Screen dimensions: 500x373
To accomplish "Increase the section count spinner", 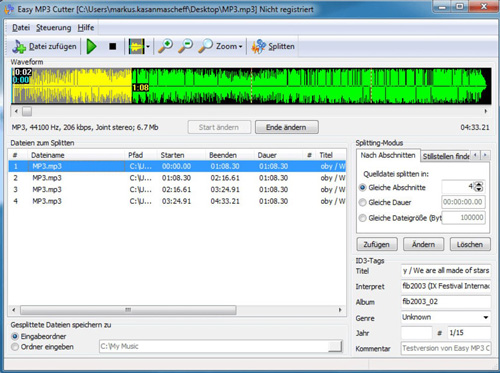I will 479,184.
